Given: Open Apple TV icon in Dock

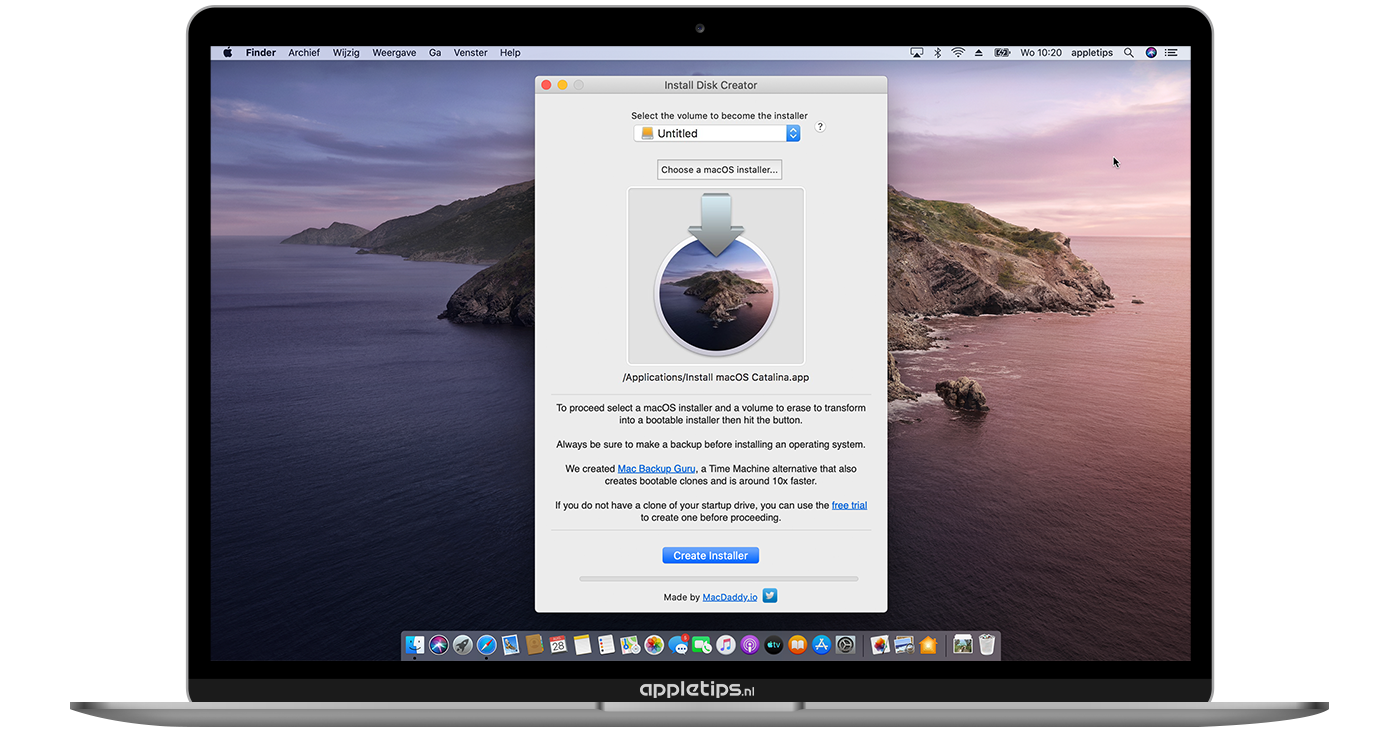Looking at the screenshot, I should pyautogui.click(x=774, y=645).
